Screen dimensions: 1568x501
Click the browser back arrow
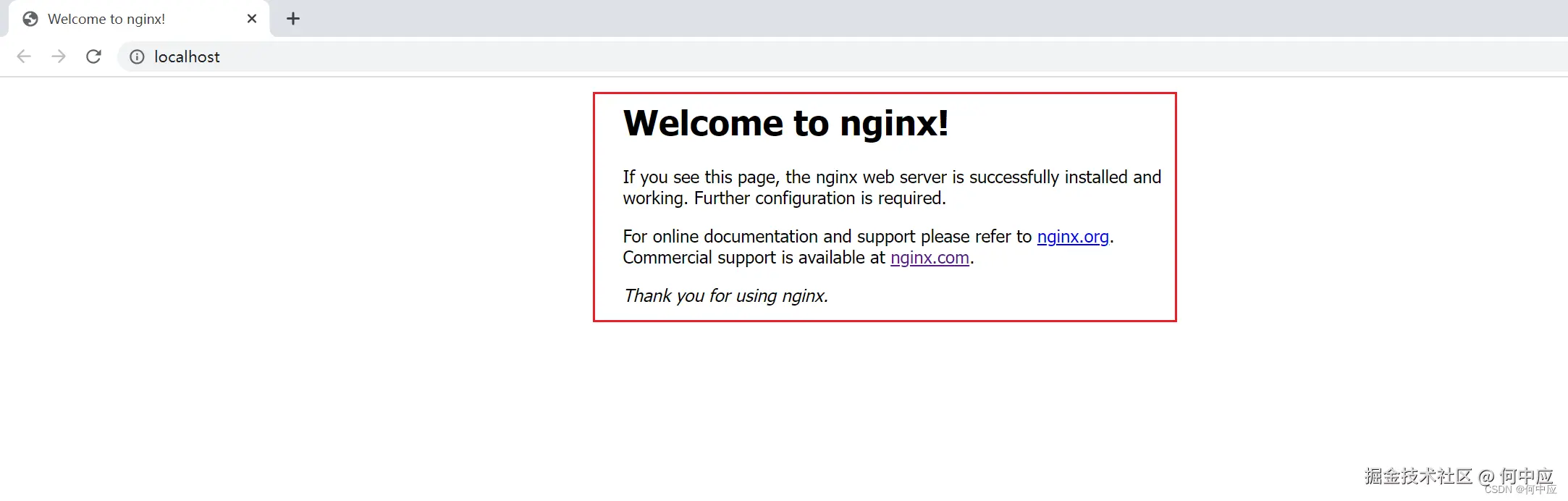point(24,56)
